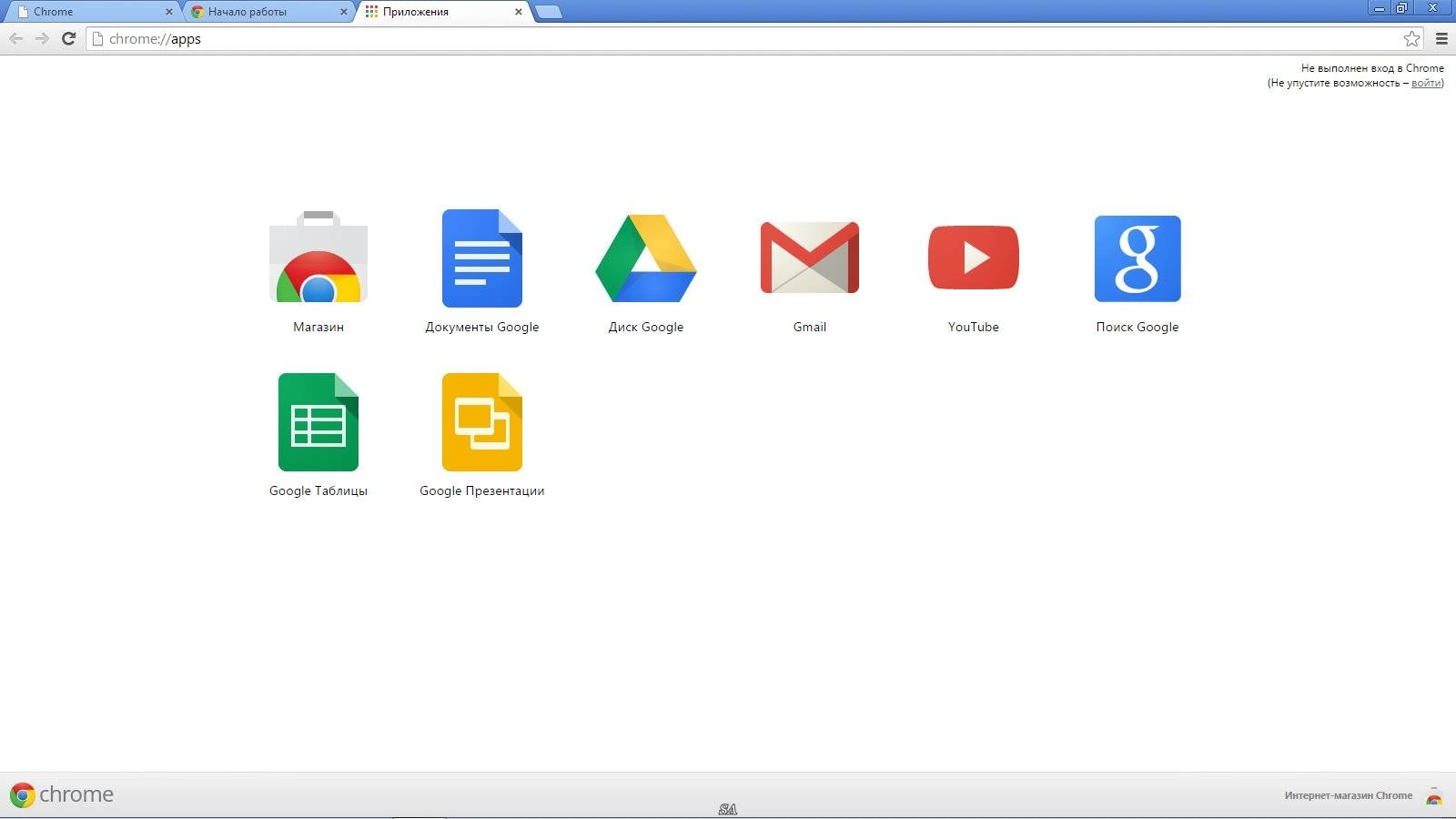
Task: Click the back navigation arrow
Action: pyautogui.click(x=15, y=38)
